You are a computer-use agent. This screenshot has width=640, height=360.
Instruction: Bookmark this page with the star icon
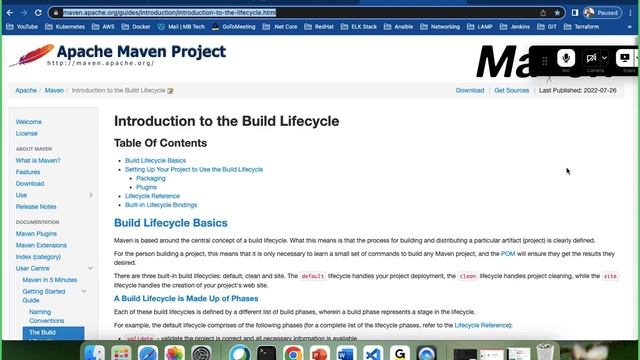(557, 13)
